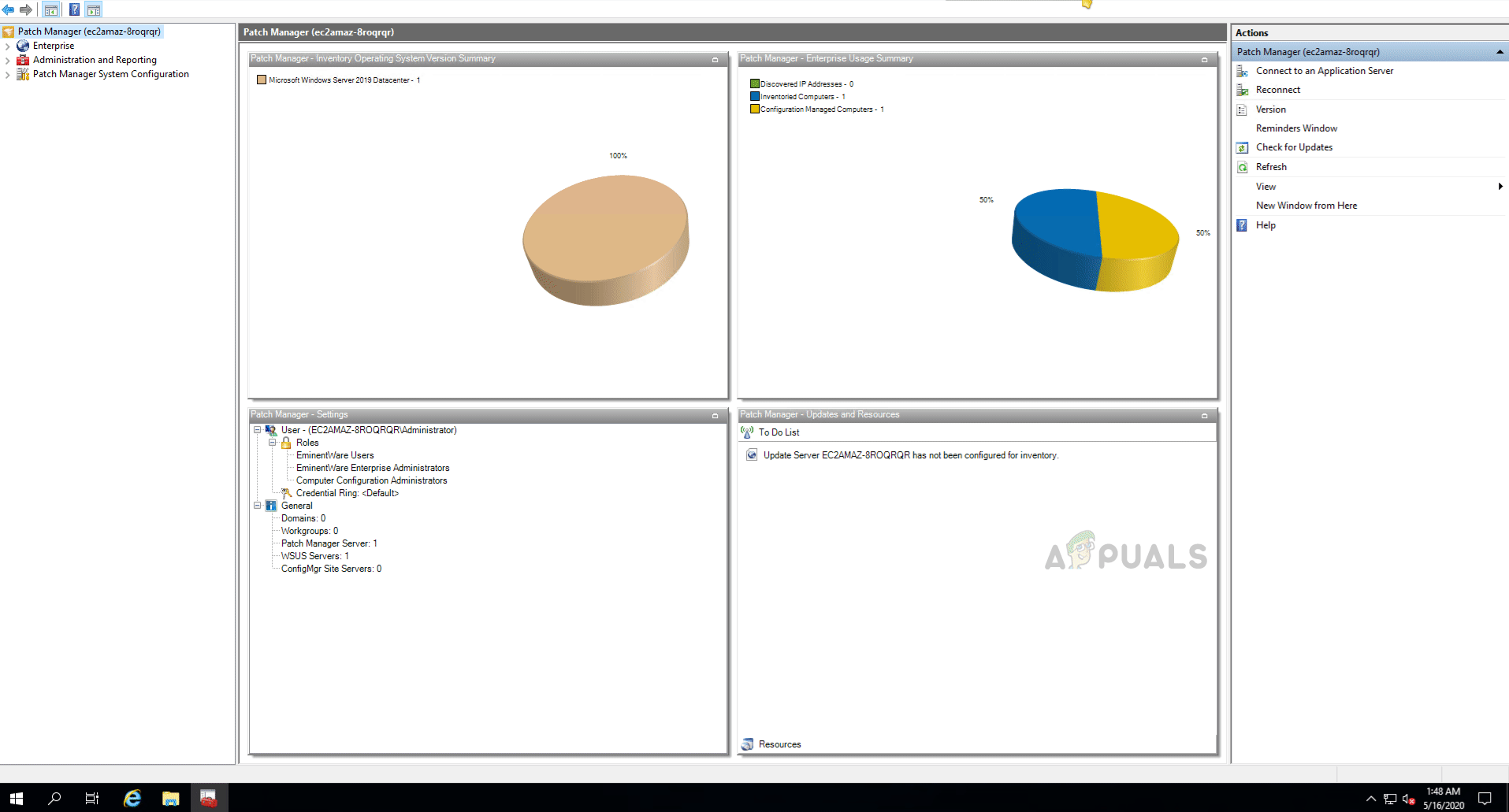1509x812 pixels.
Task: Expand the Enterprise tree node
Action: pyautogui.click(x=8, y=46)
